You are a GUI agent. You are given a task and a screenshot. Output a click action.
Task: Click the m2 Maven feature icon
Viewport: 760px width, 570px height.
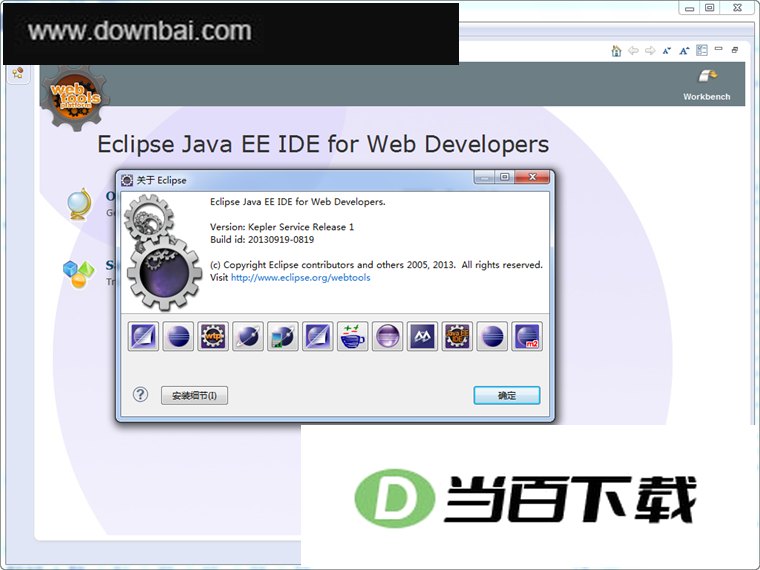pos(527,336)
